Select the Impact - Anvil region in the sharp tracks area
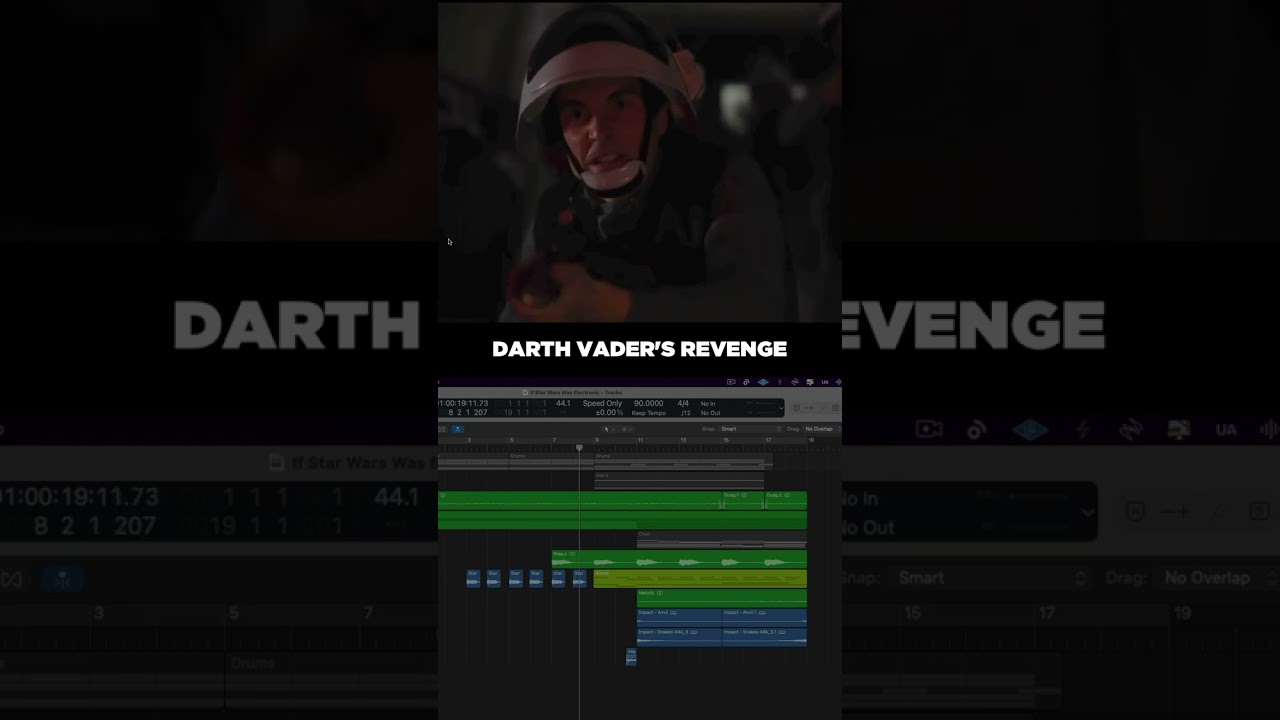This screenshot has width=1280, height=720. pos(679,618)
